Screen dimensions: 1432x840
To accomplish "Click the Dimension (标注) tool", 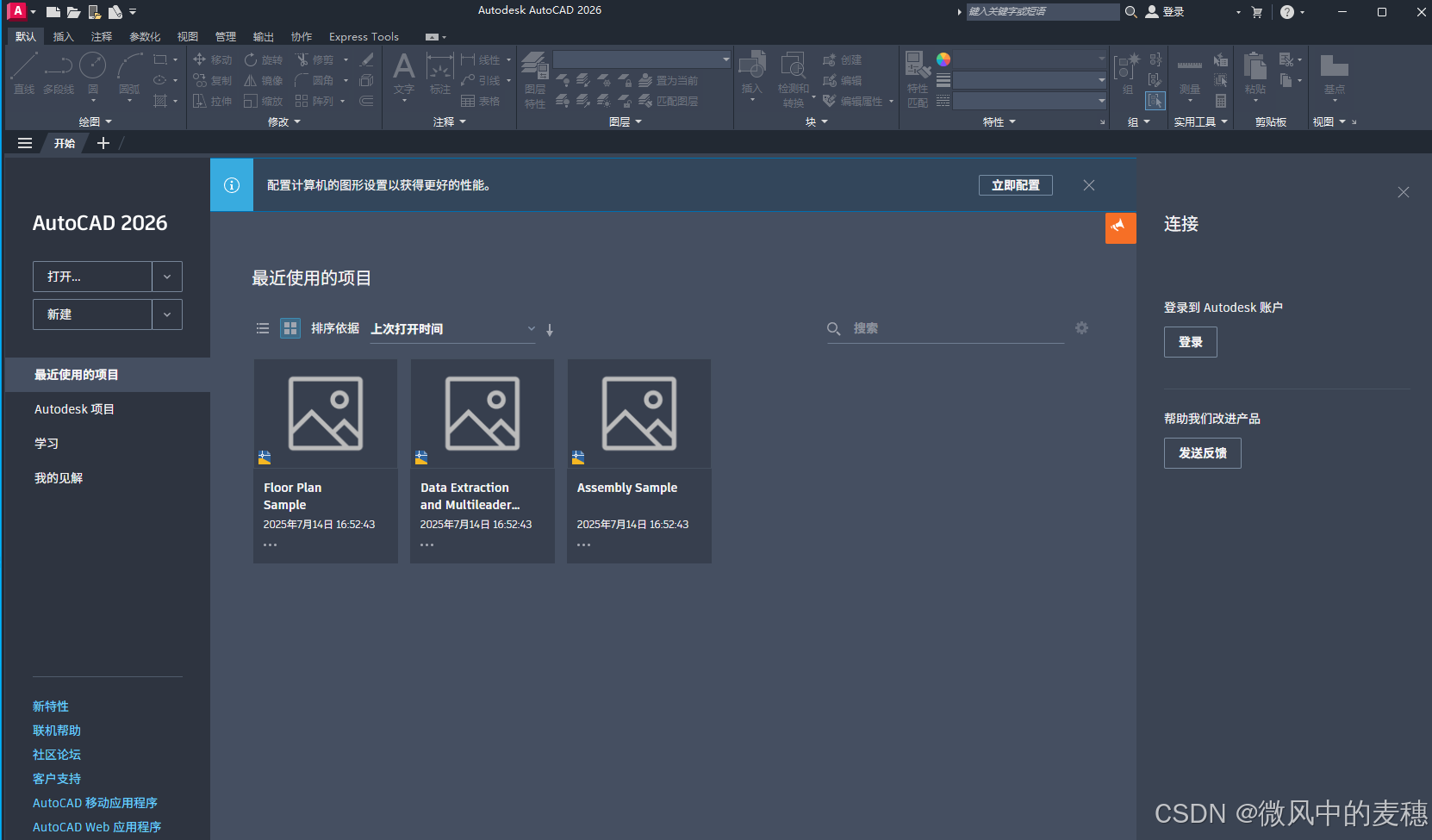I will pyautogui.click(x=440, y=73).
